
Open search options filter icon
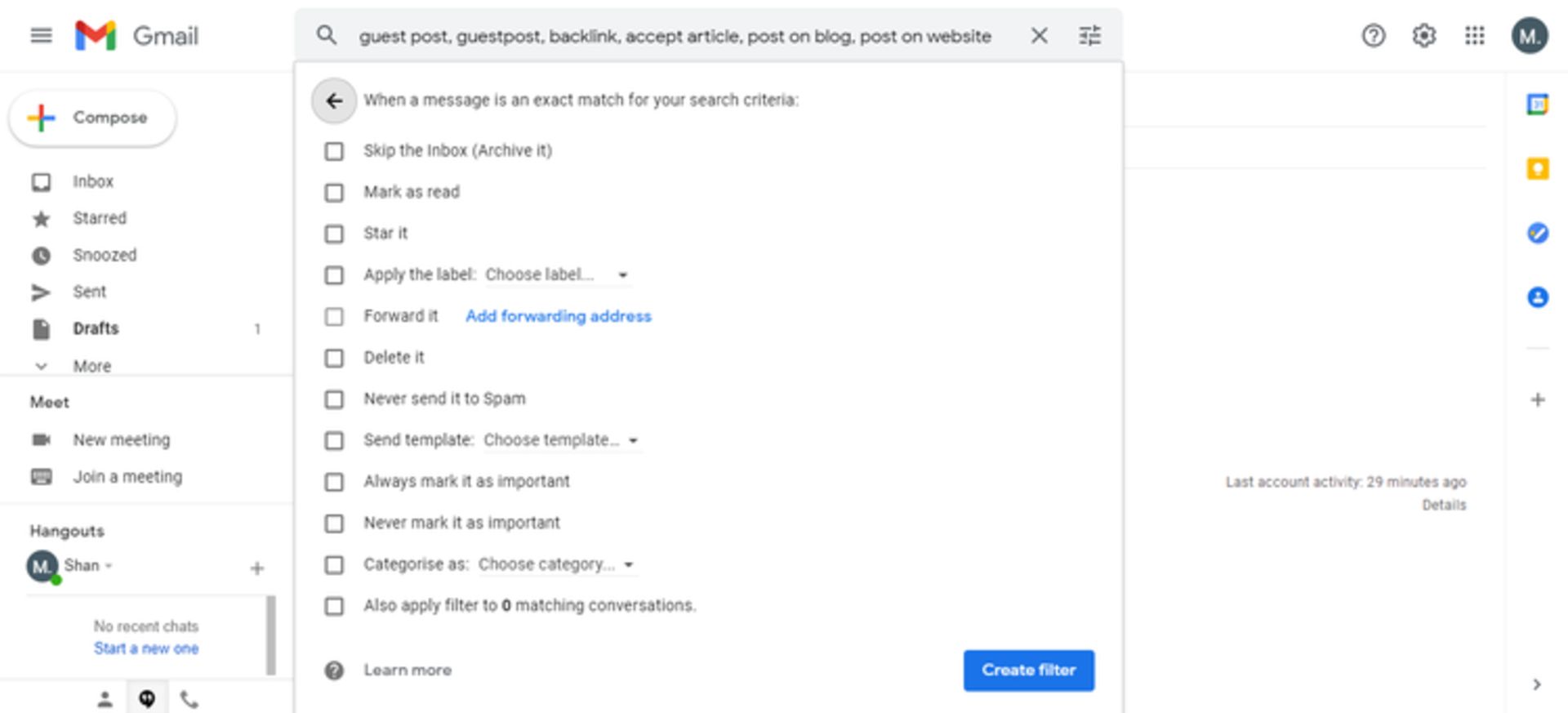pos(1089,36)
